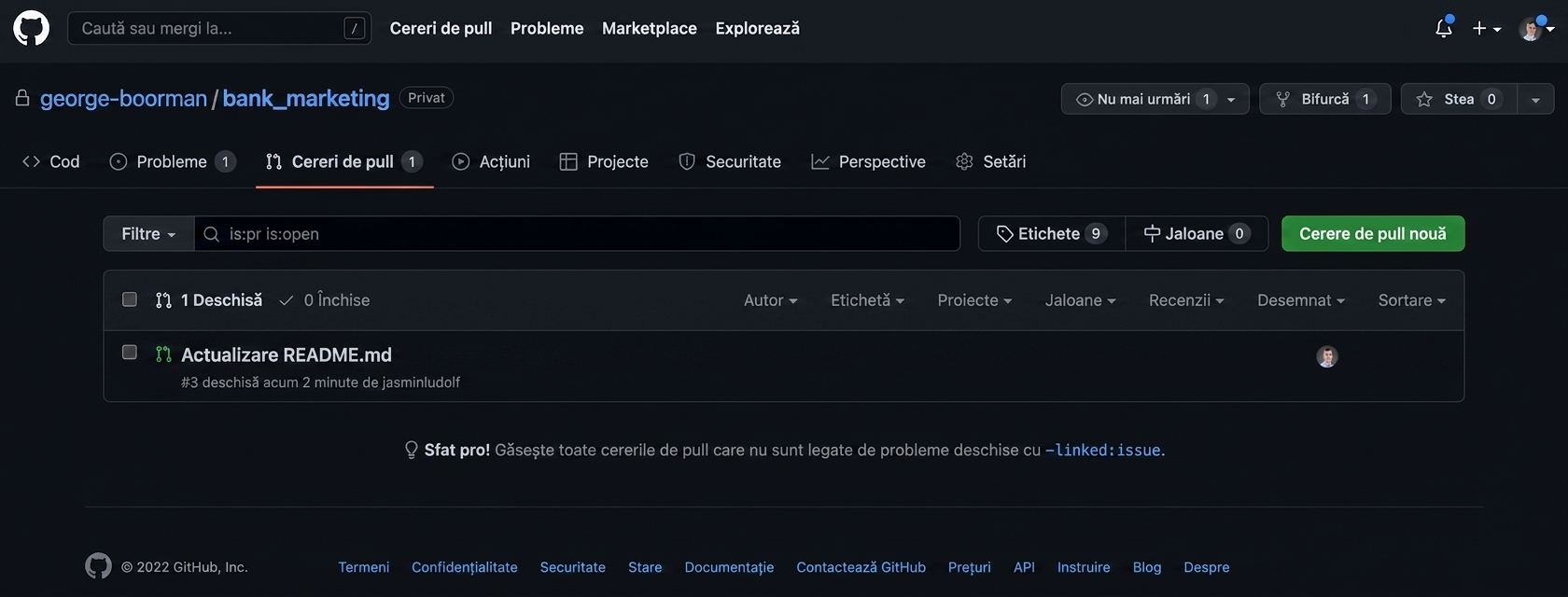Open the Jaloane filter dropdown in list header
This screenshot has width=1568, height=597.
[1081, 300]
